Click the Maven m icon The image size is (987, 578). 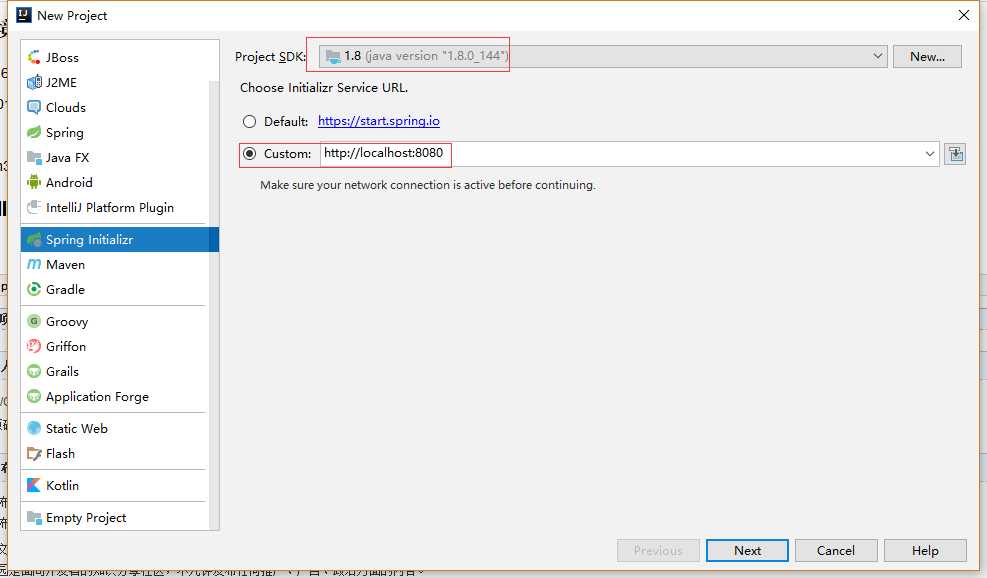coord(34,265)
